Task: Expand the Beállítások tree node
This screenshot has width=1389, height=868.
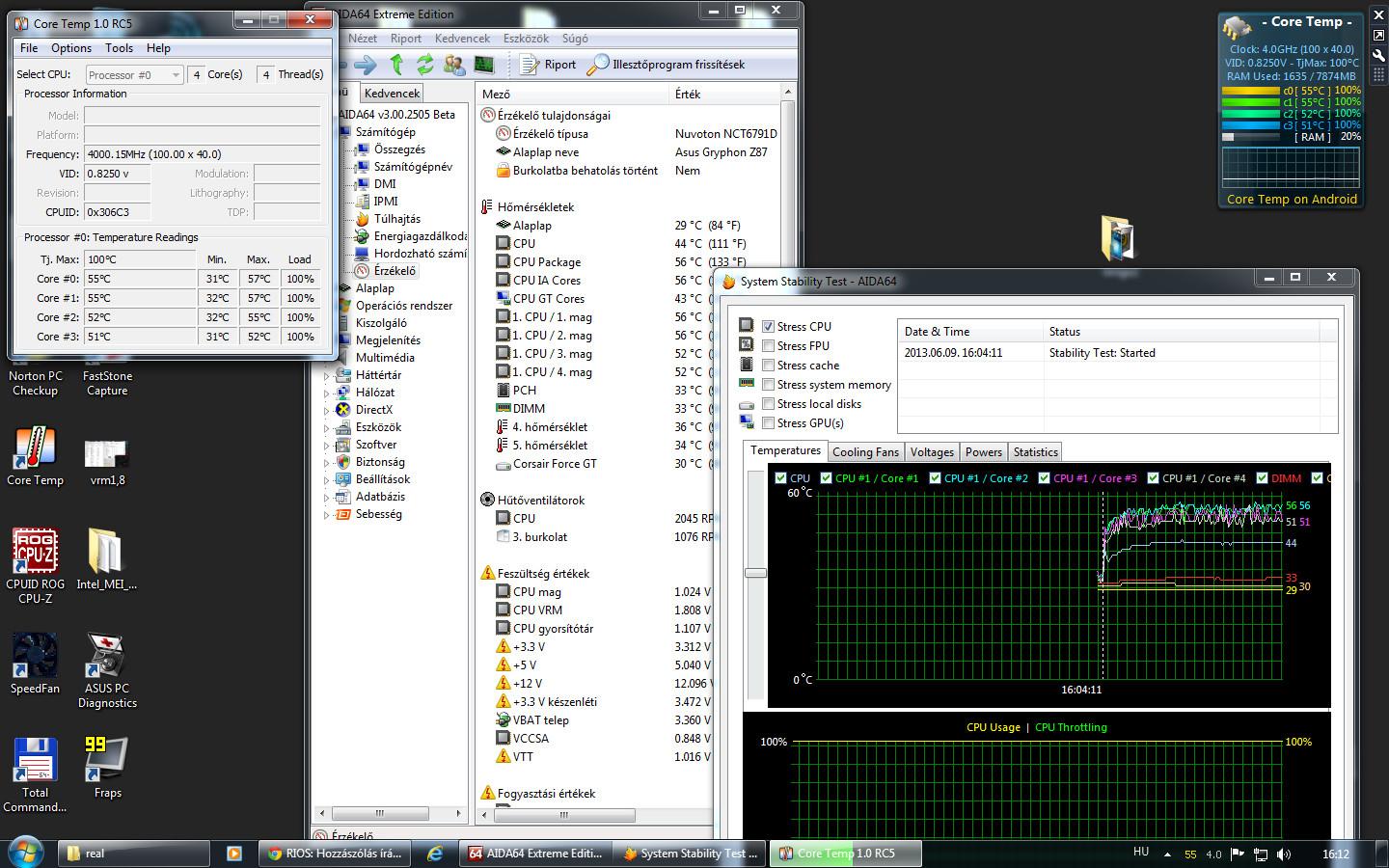Action: pos(326,479)
